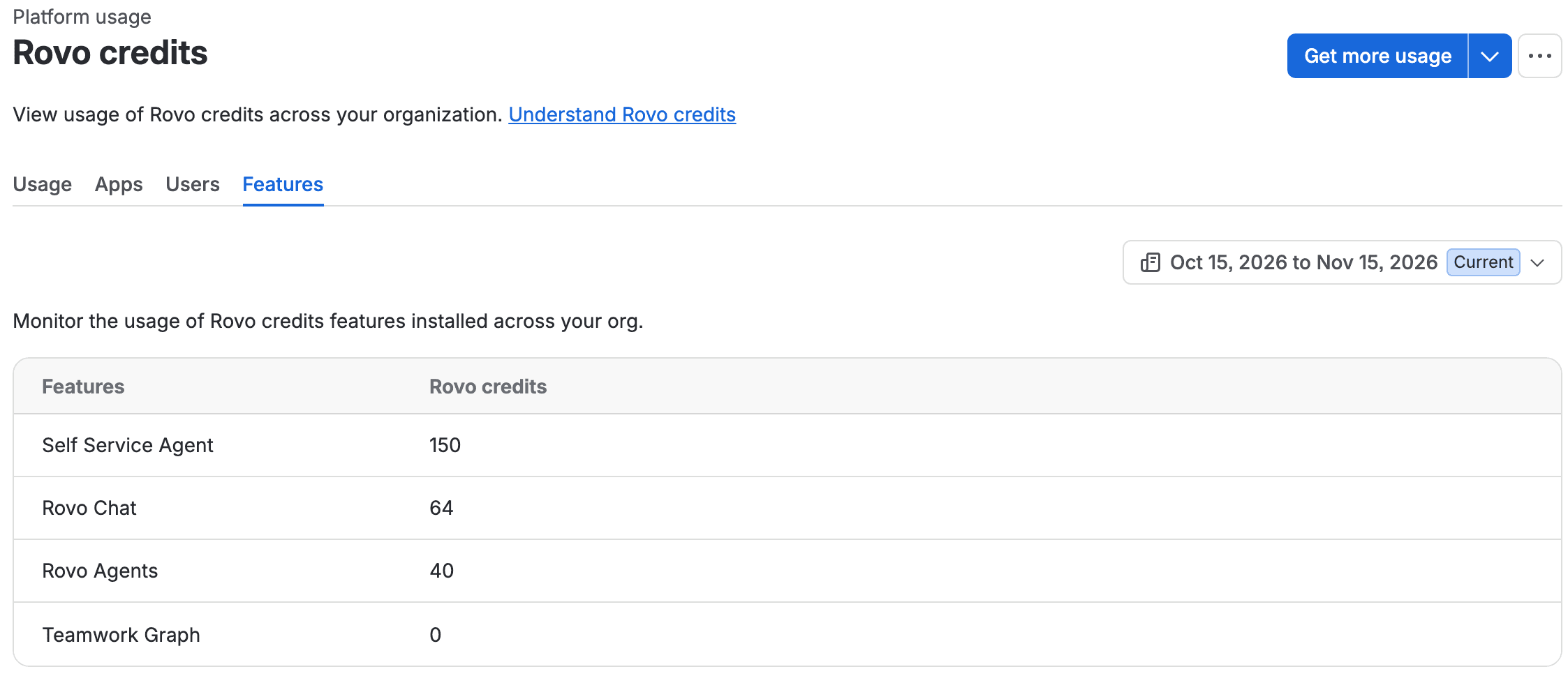Click the Rovo credits page title
The width and height of the screenshot is (1568, 683).
[110, 53]
